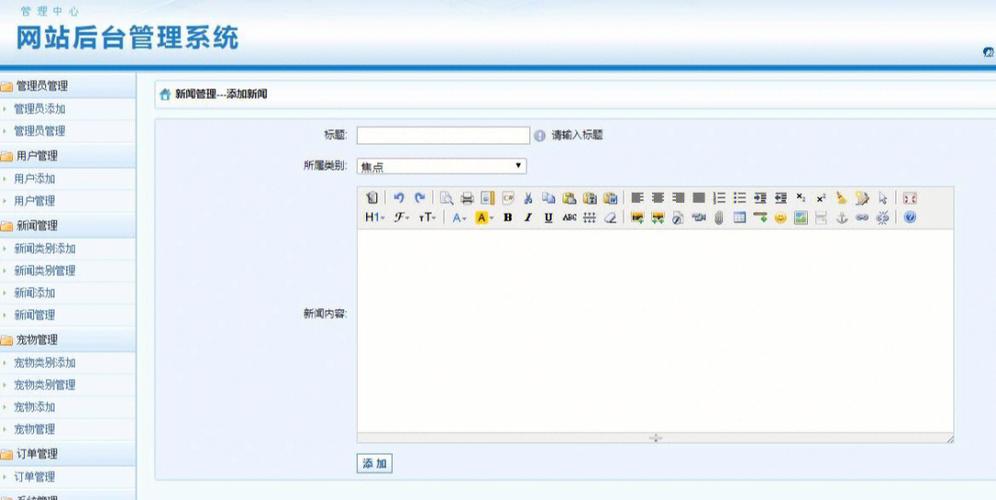Click the clear HTML broom icon
This screenshot has height=500, width=996.
click(842, 198)
